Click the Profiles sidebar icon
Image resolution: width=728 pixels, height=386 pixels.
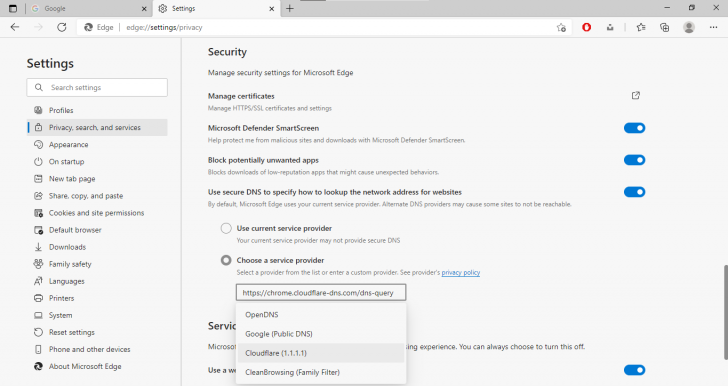[38, 110]
